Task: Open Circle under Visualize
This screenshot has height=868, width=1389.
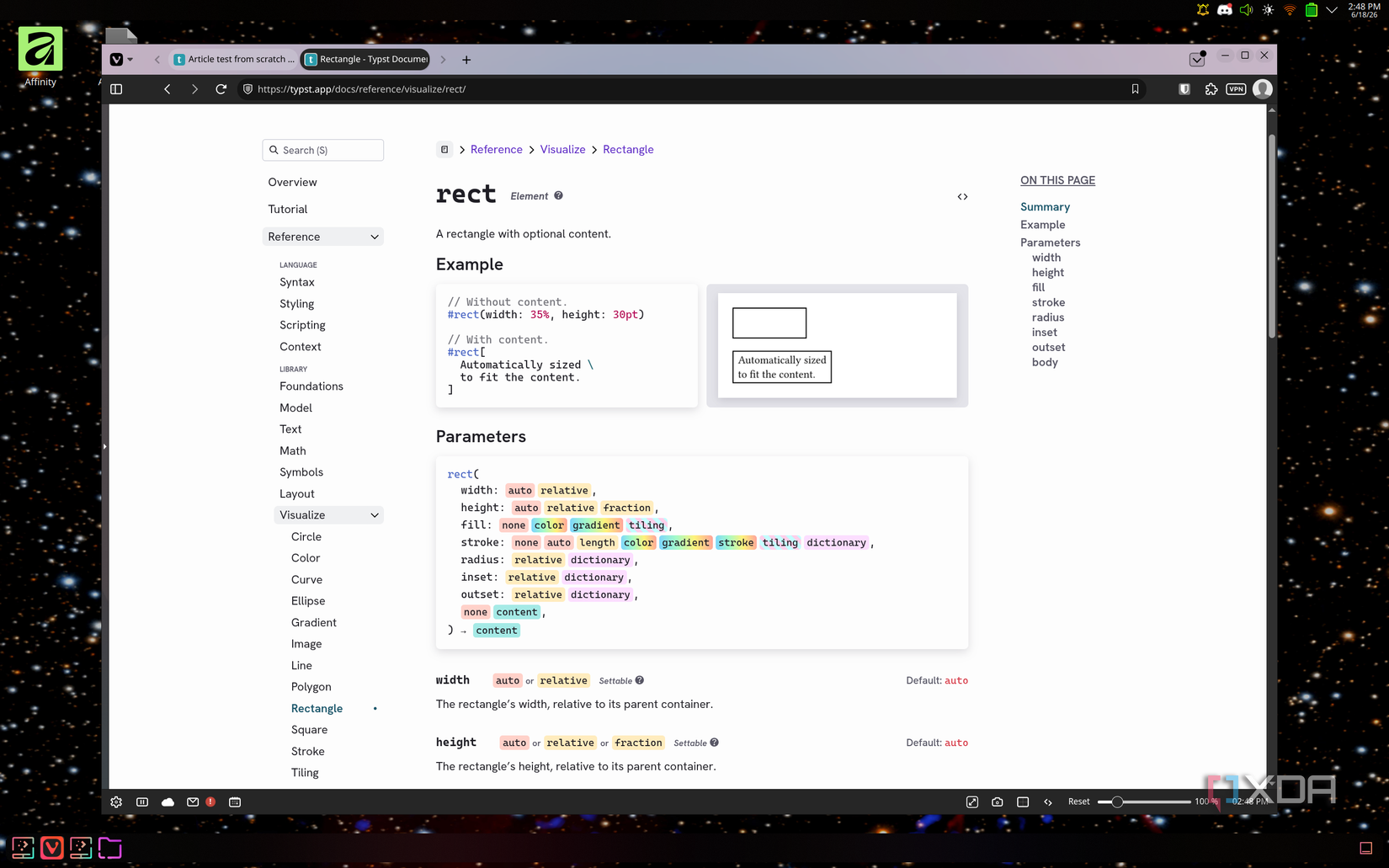Action: [x=306, y=537]
